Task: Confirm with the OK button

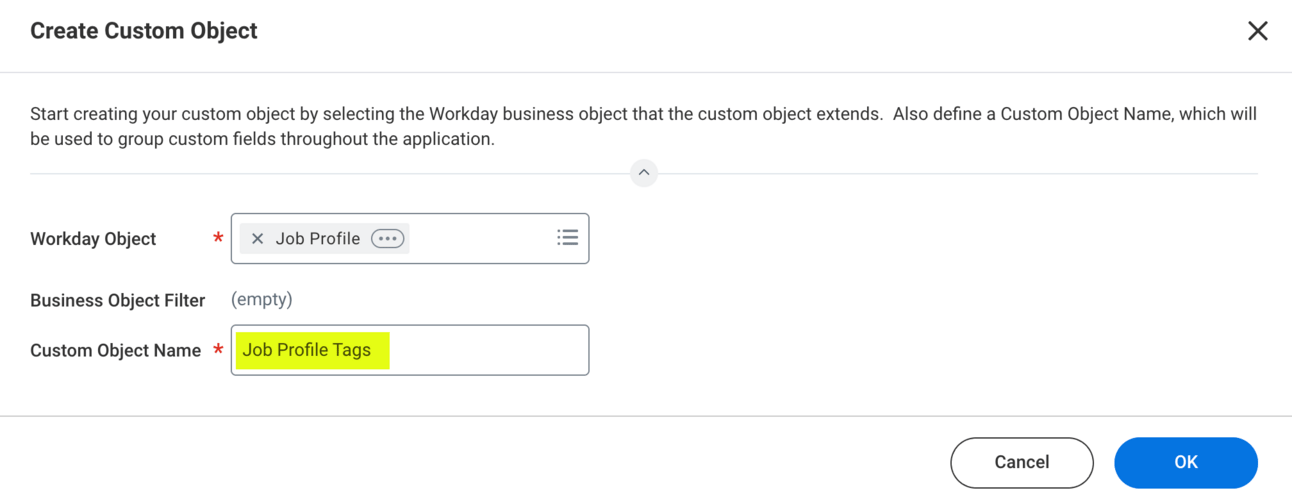Action: 1185,462
